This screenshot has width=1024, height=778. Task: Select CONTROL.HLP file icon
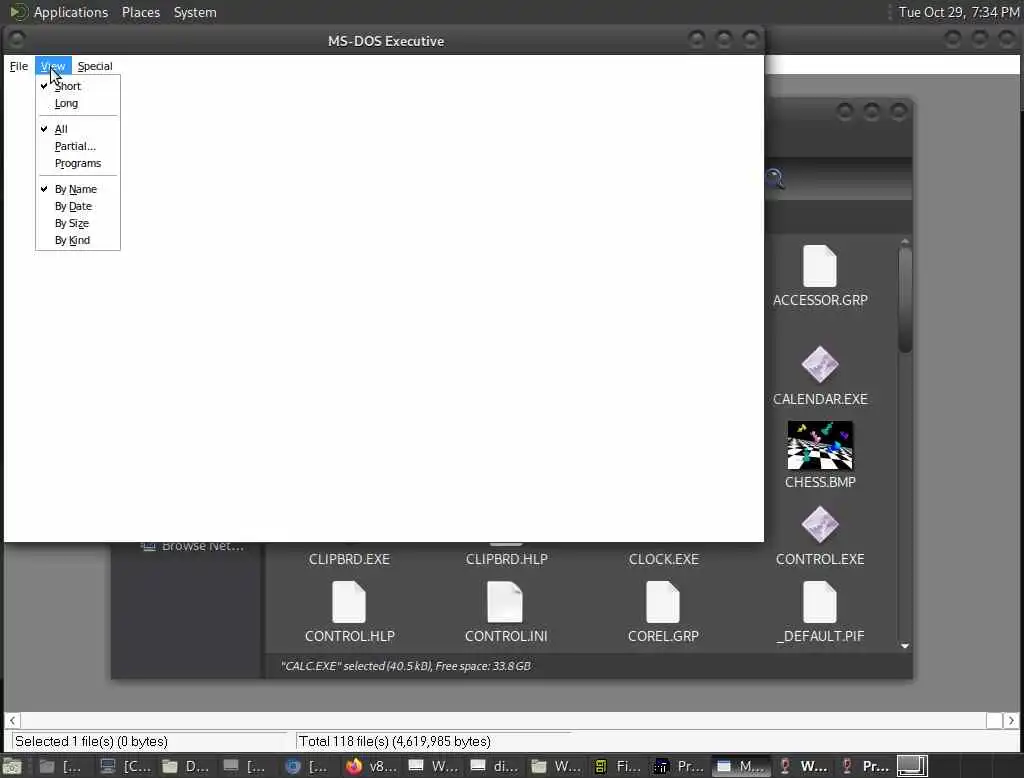[349, 602]
